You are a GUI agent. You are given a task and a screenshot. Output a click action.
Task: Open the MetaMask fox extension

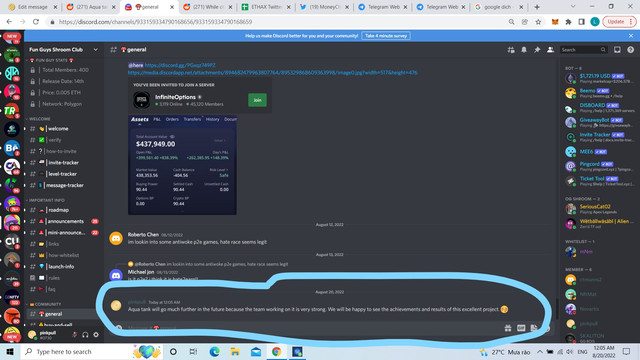point(555,22)
